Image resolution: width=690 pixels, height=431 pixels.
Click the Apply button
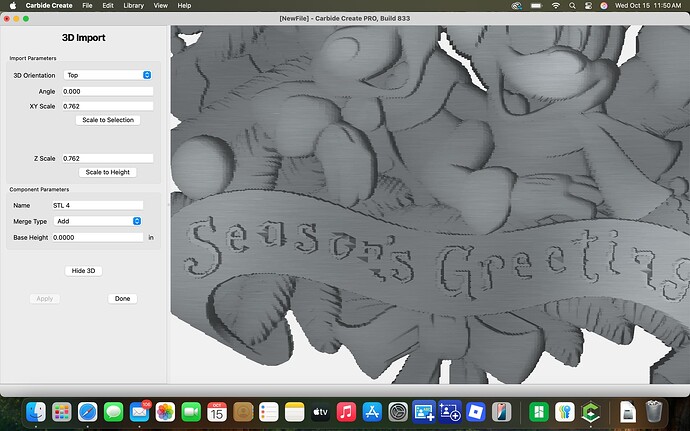tap(45, 298)
